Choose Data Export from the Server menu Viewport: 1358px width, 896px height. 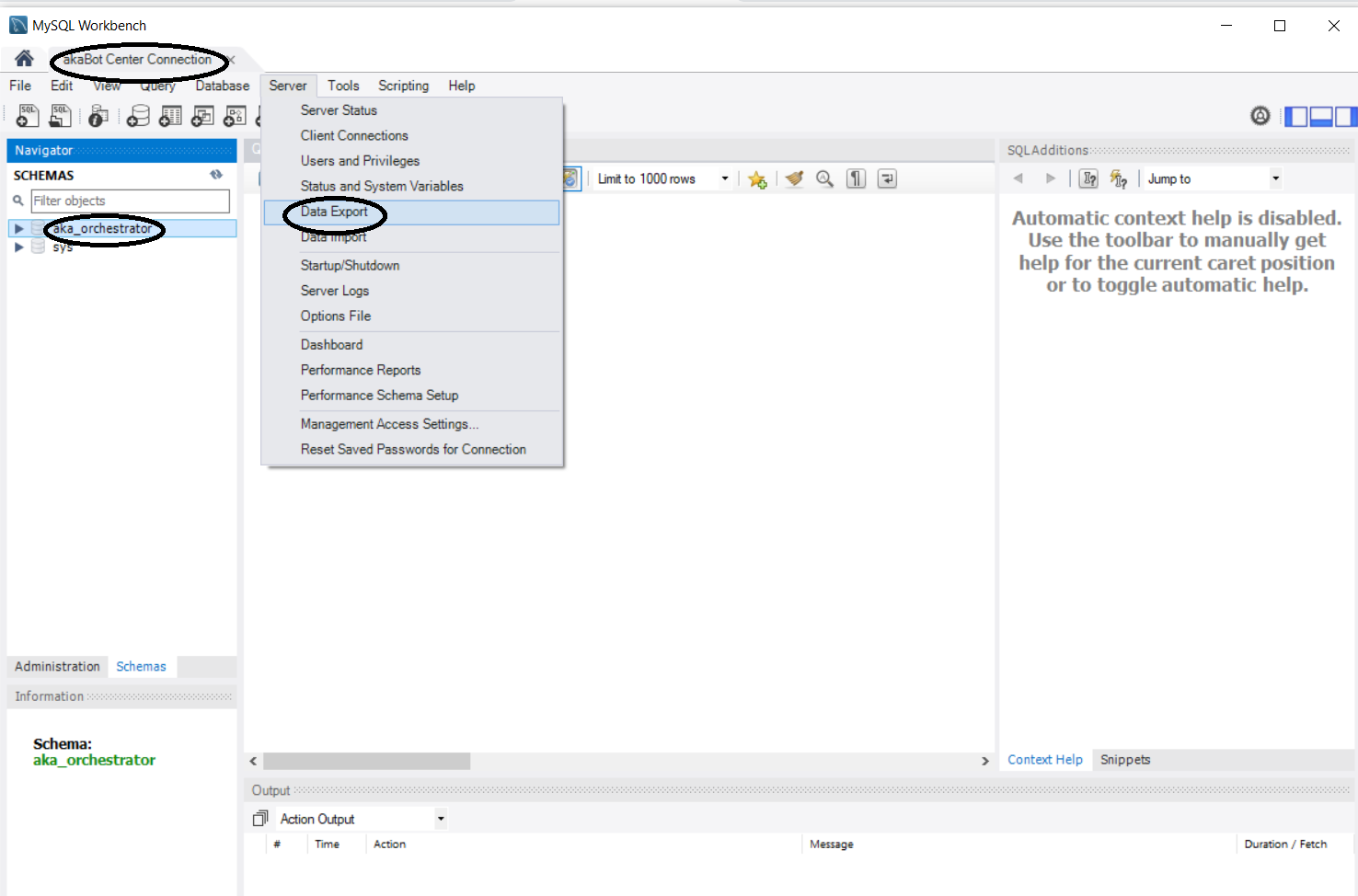point(411,212)
